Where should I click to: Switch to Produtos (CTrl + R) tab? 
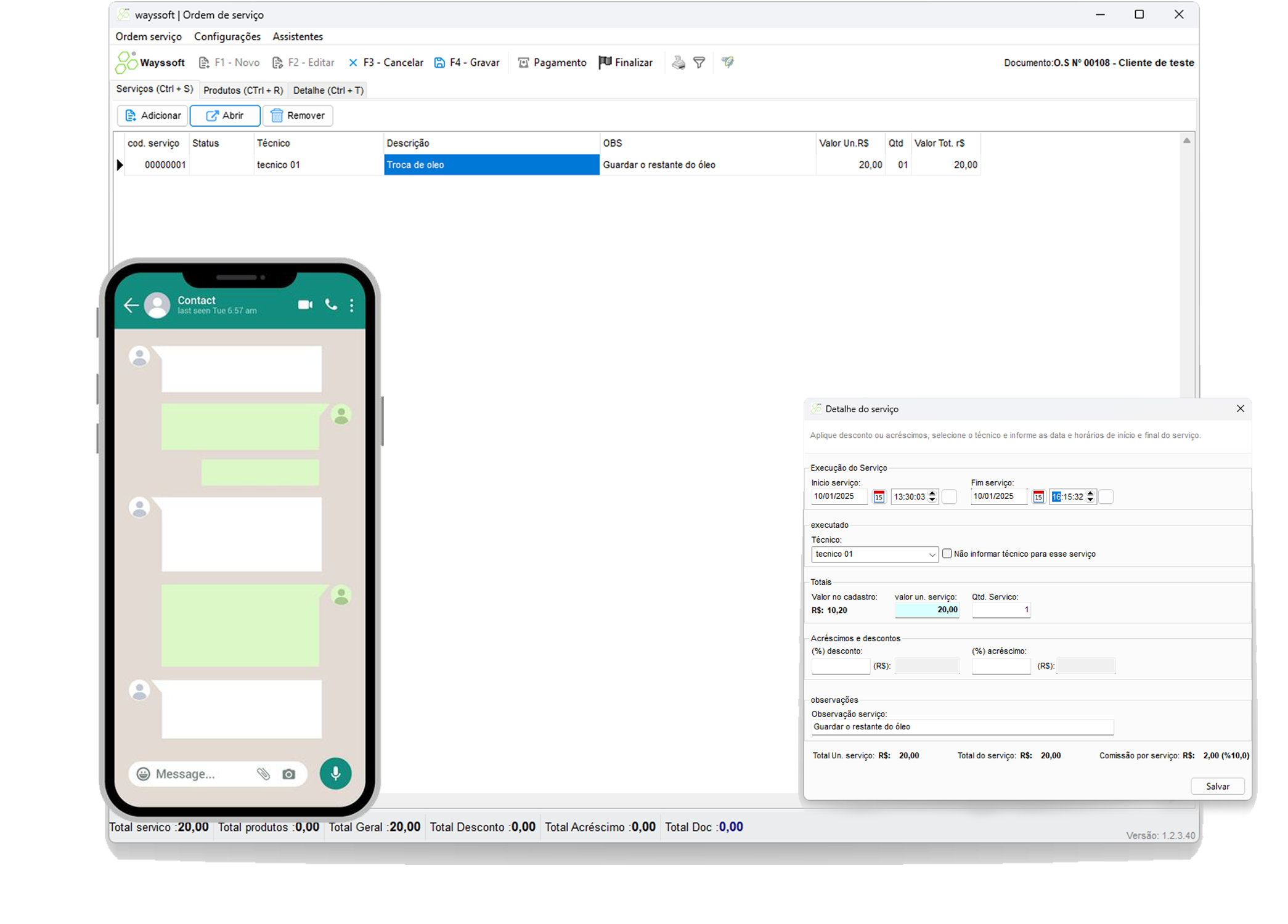pos(243,91)
